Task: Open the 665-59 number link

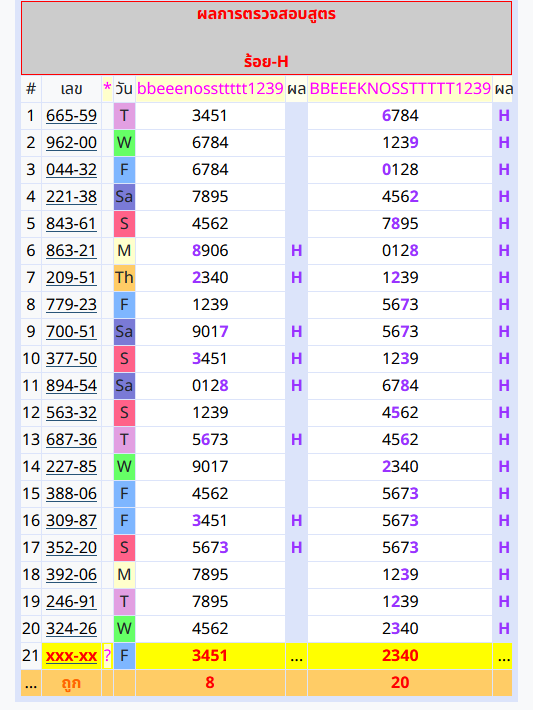Action: pos(72,115)
